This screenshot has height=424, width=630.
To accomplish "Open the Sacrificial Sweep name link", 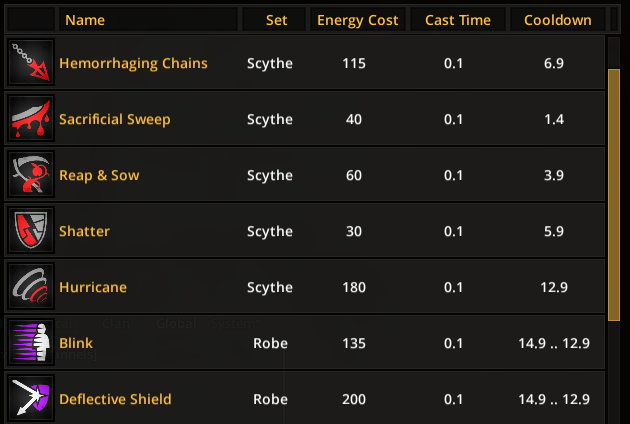I will [x=115, y=119].
